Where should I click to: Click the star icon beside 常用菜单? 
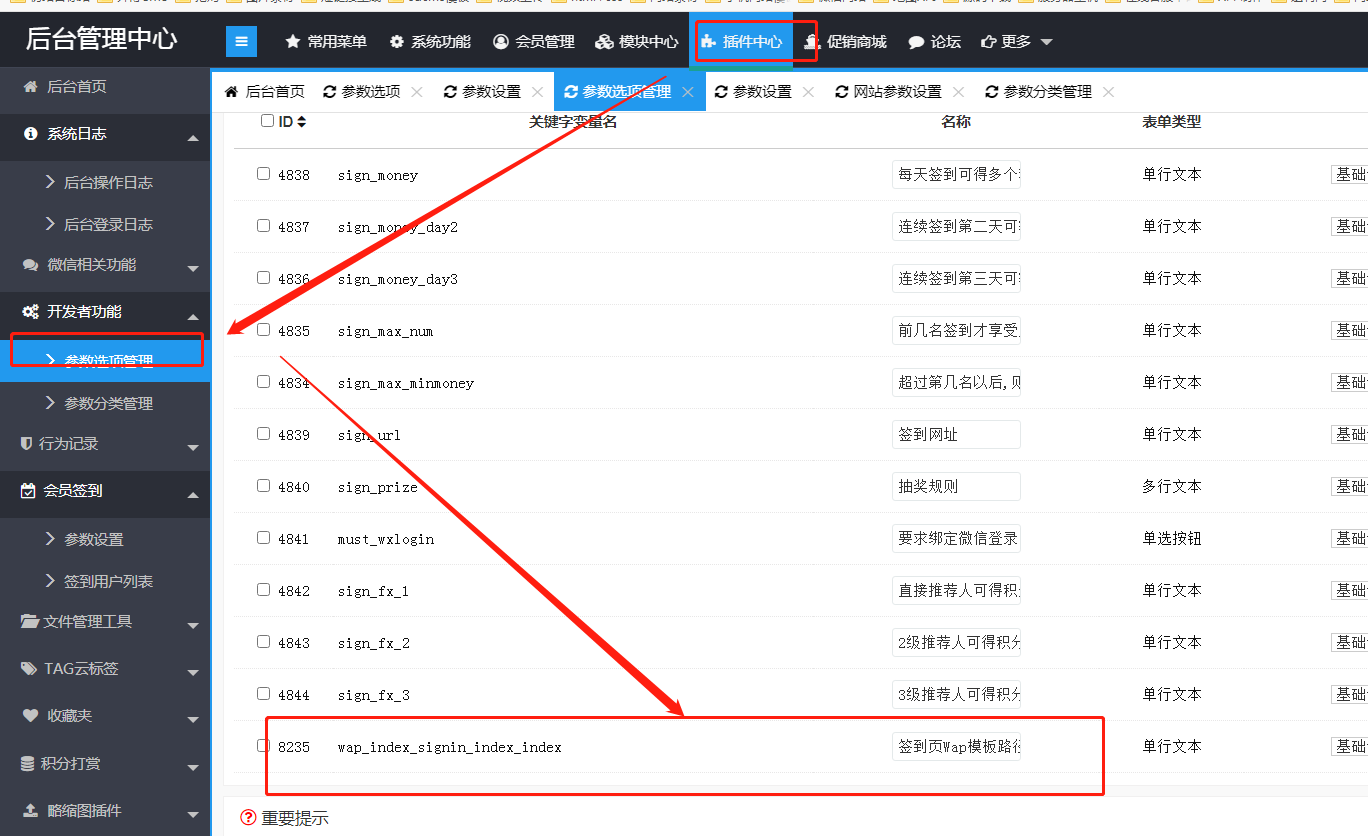[293, 42]
